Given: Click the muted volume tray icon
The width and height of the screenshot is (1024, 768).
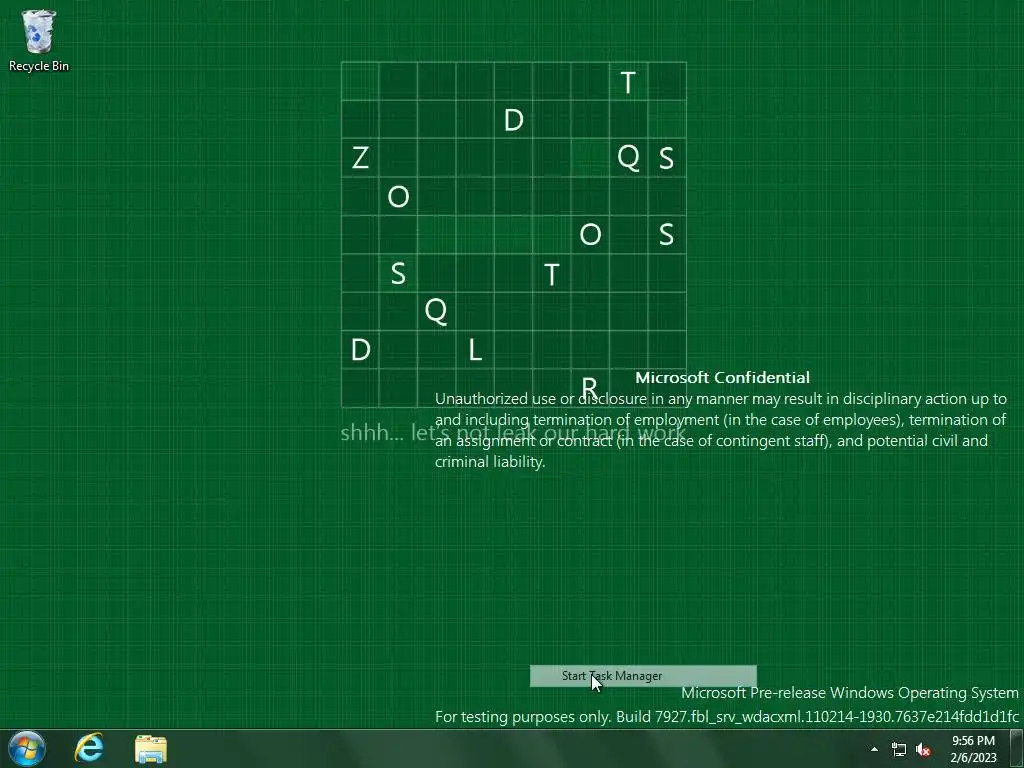Looking at the screenshot, I should [923, 750].
